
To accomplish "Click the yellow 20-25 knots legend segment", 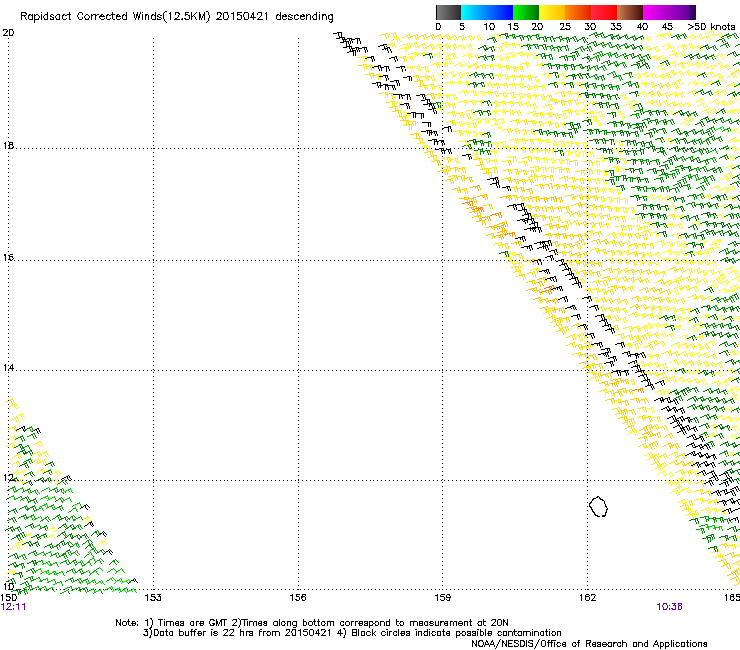I will [552, 12].
